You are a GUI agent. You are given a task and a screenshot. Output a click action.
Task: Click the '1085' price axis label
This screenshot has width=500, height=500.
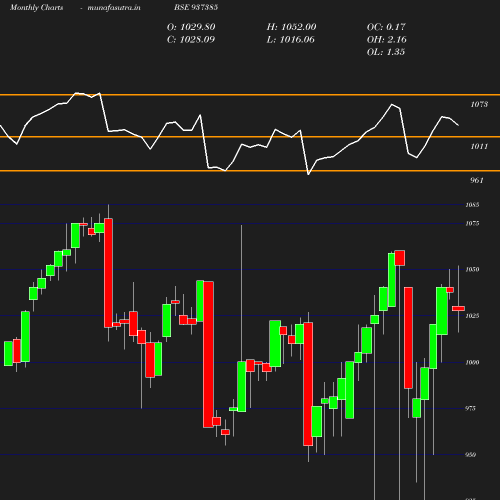click(x=472, y=205)
